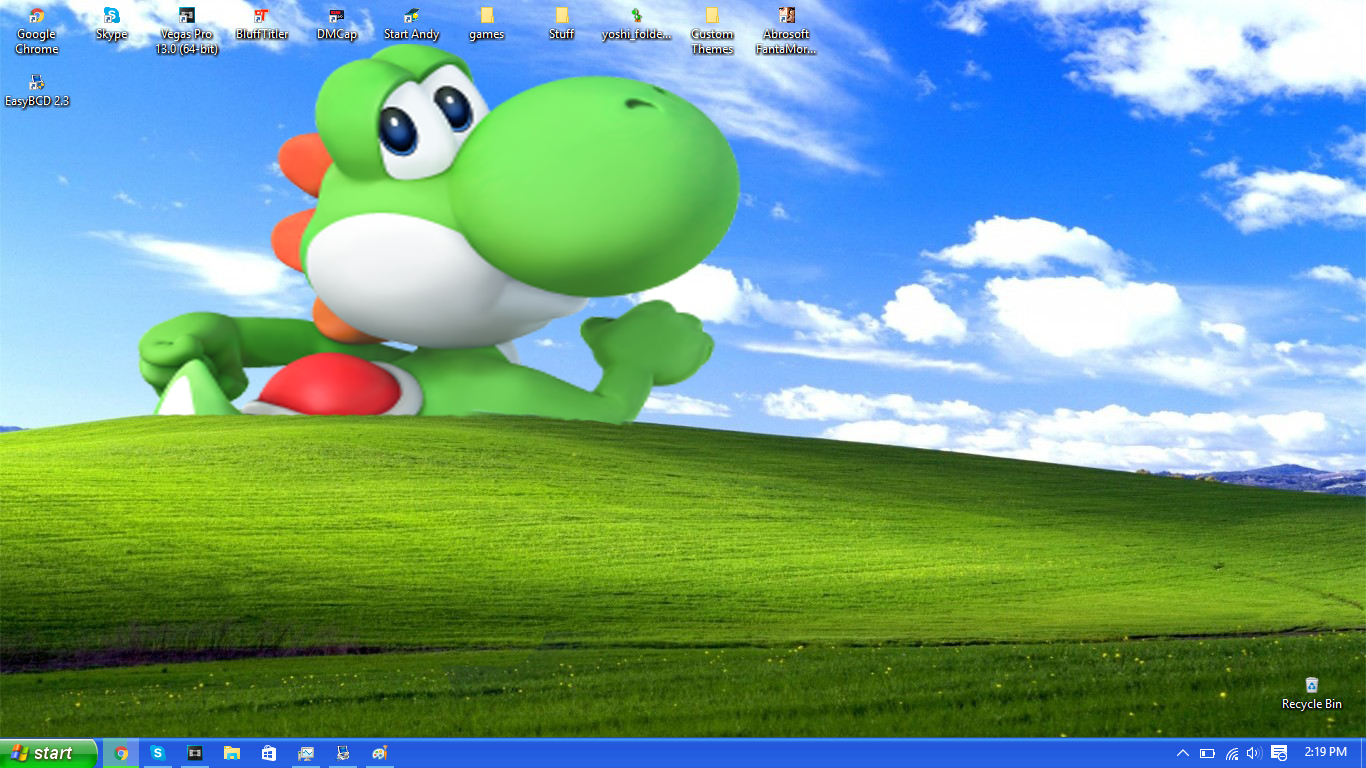Open the Action Center notifications icon

1279,753
